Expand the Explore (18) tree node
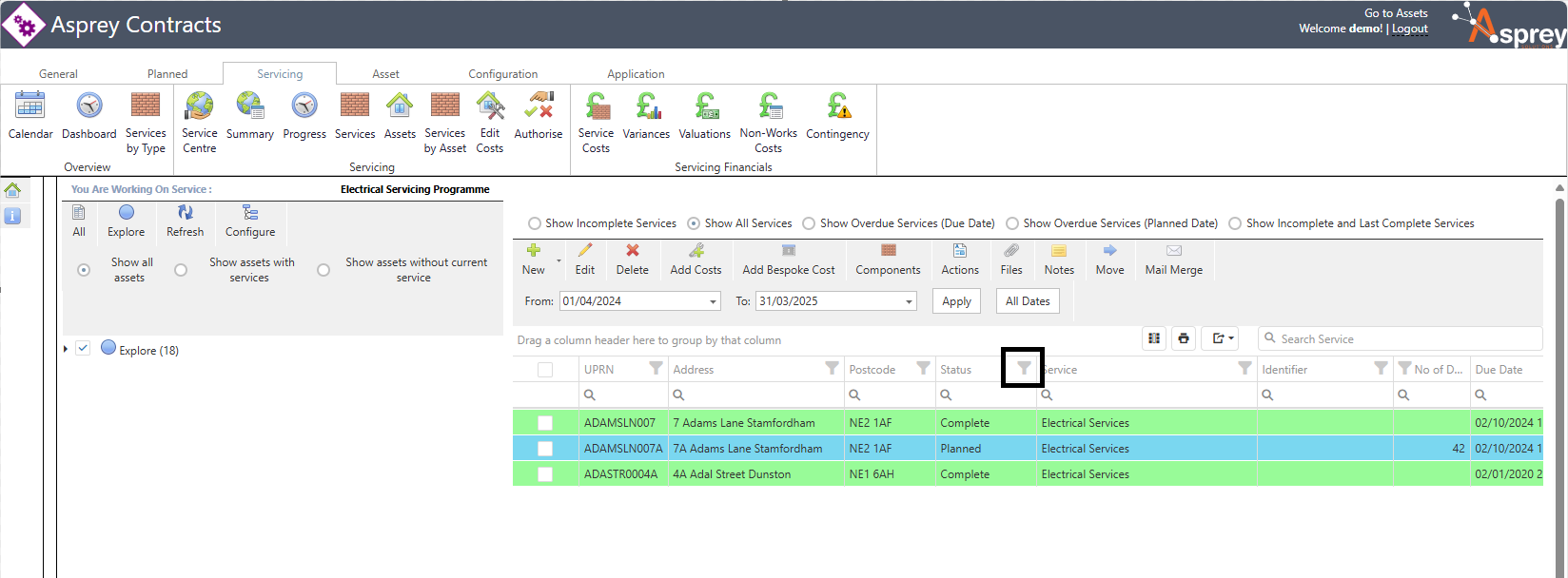This screenshot has width=1568, height=578. 66,350
